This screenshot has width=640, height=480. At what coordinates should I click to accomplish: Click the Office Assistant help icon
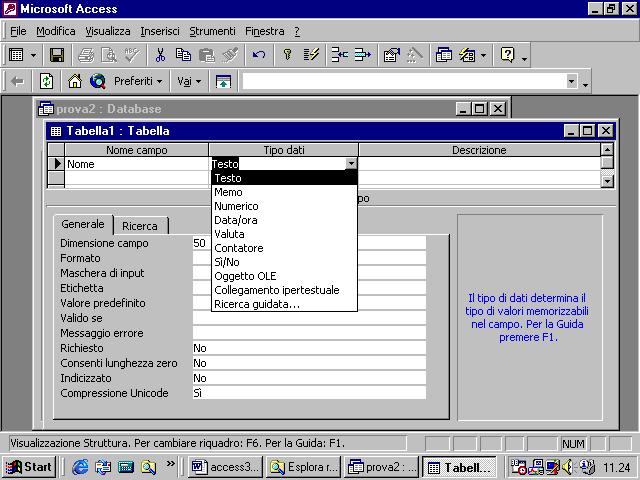pos(507,55)
